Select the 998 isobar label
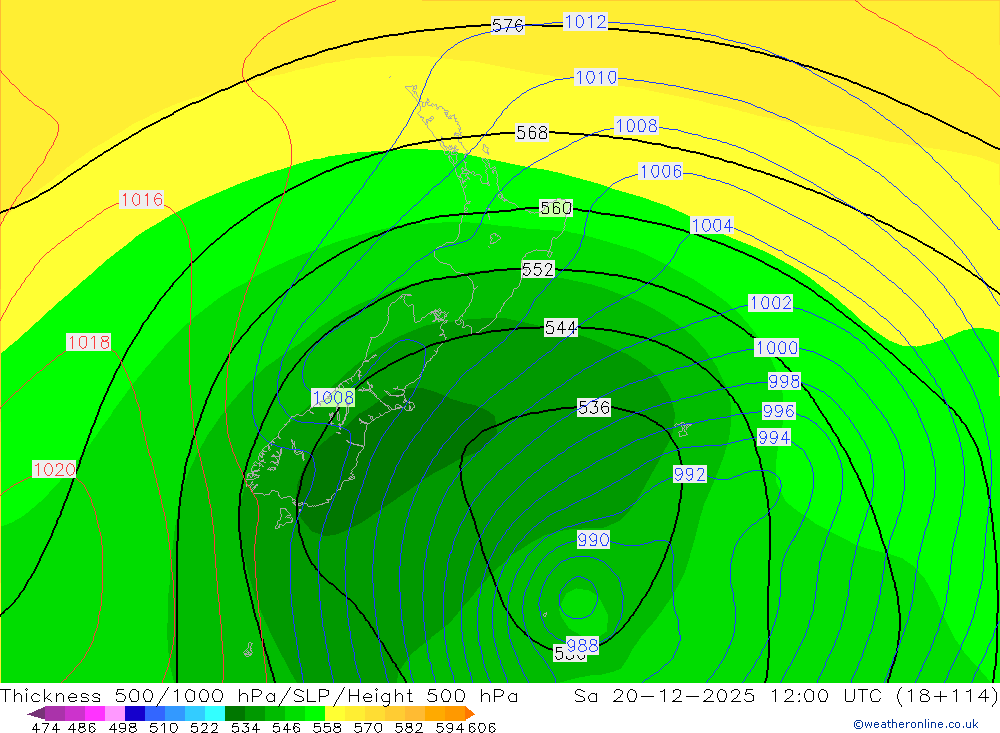1000x733 pixels. coord(784,381)
